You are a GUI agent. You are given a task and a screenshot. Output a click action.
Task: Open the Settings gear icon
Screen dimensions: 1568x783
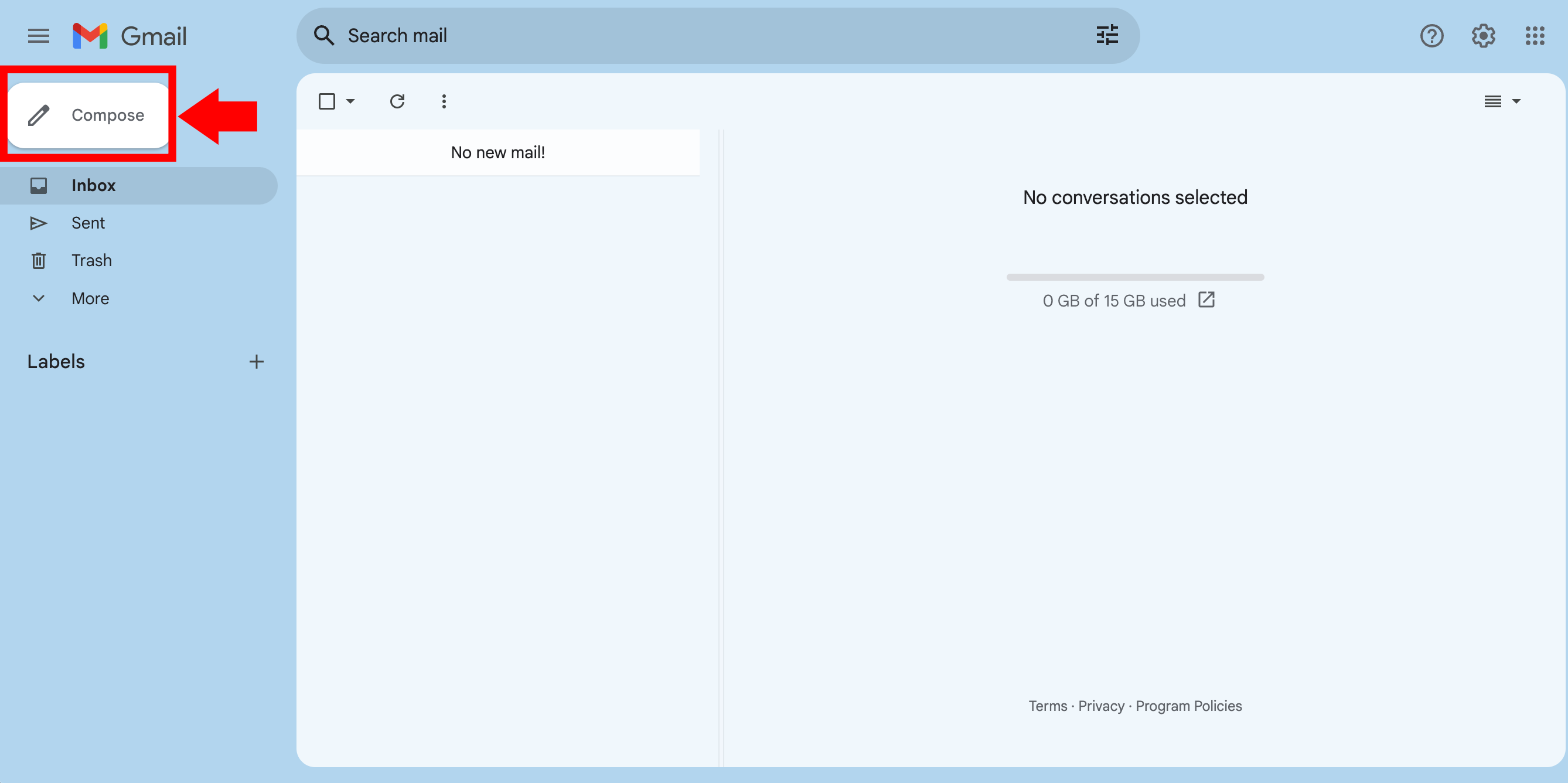[x=1483, y=36]
